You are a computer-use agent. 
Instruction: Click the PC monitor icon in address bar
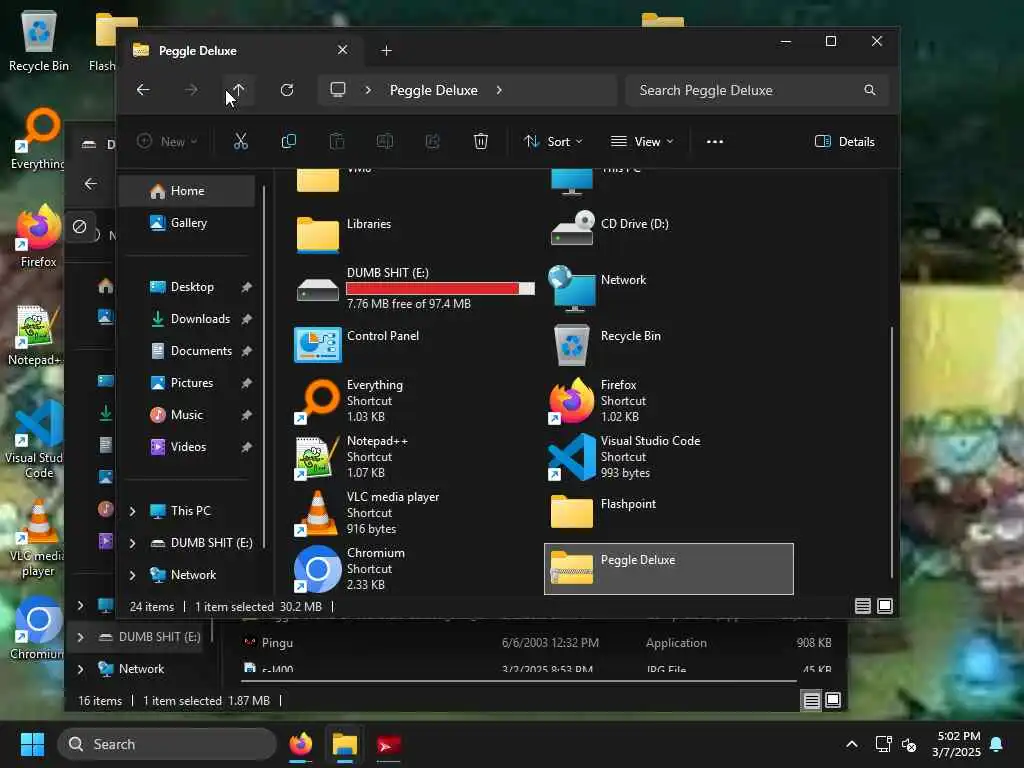coord(338,89)
